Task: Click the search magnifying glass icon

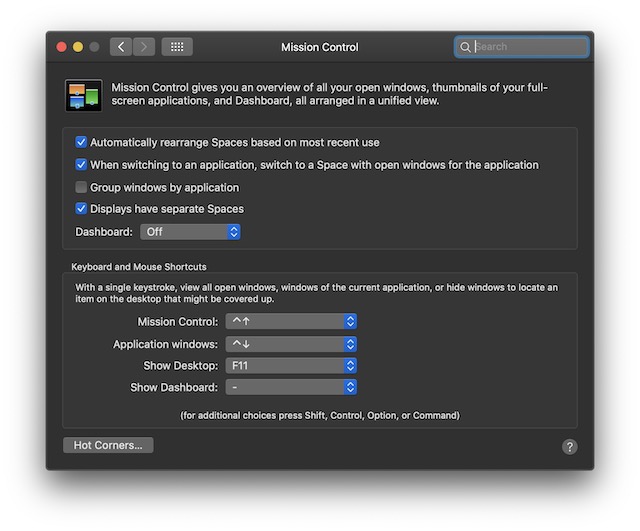Action: [x=465, y=47]
